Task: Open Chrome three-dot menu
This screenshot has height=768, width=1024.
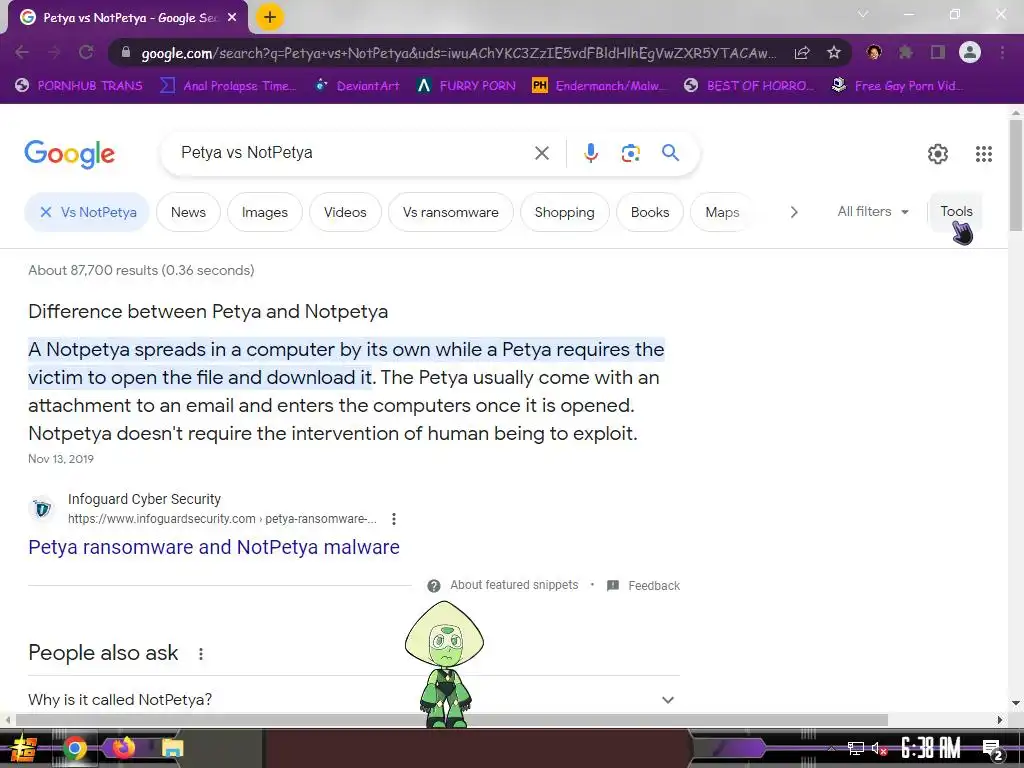Action: pyautogui.click(x=1002, y=52)
